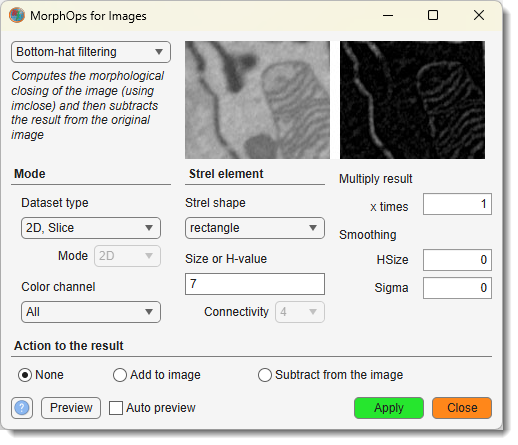The width and height of the screenshot is (518, 445).
Task: Open the disabled Mode 2D dropdown
Action: click(127, 256)
